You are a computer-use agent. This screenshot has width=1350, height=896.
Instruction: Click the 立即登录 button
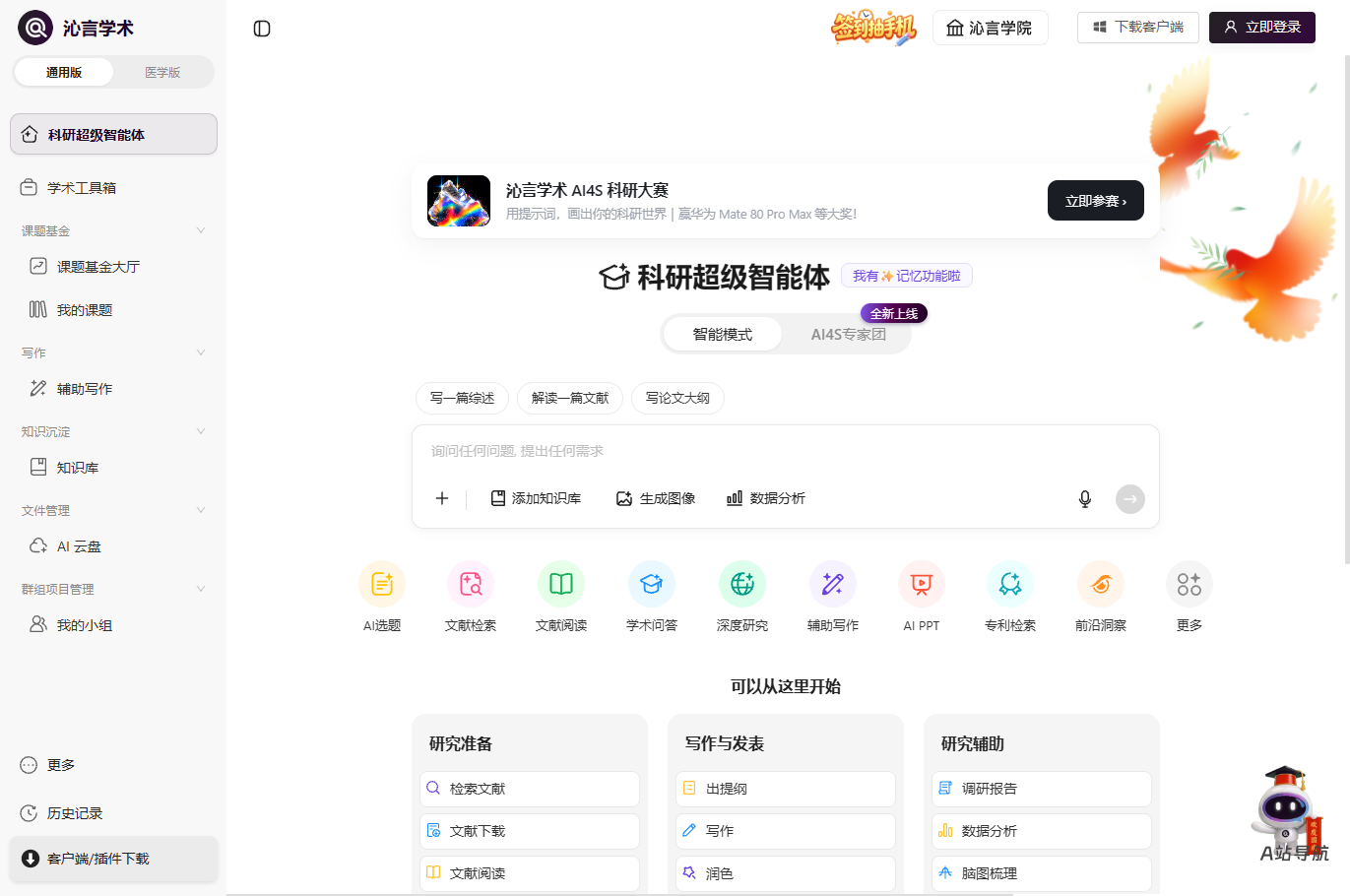pyautogui.click(x=1262, y=27)
